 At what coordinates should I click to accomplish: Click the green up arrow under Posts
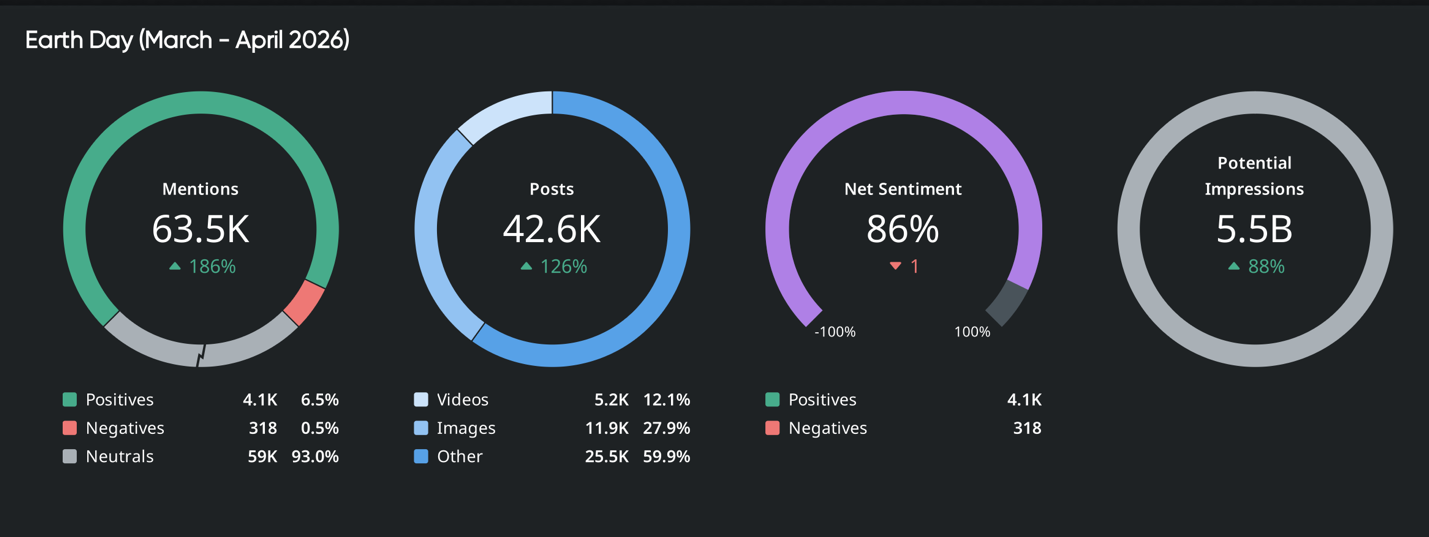click(526, 267)
